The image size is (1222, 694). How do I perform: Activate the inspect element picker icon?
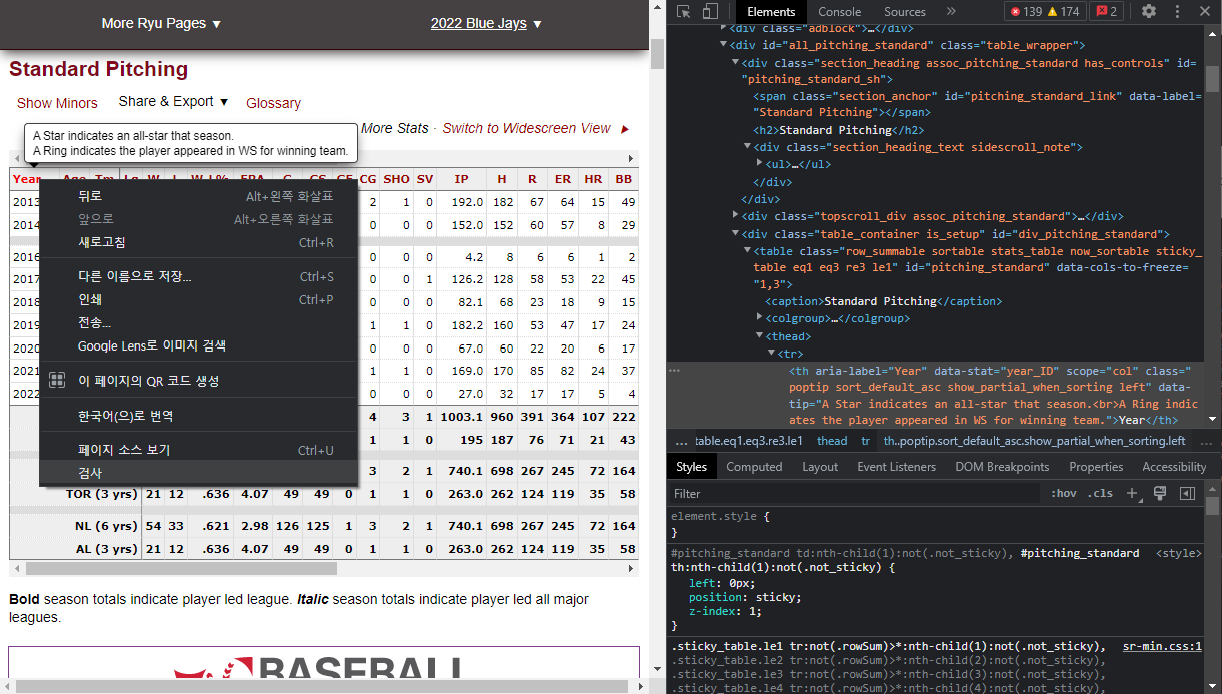(683, 12)
